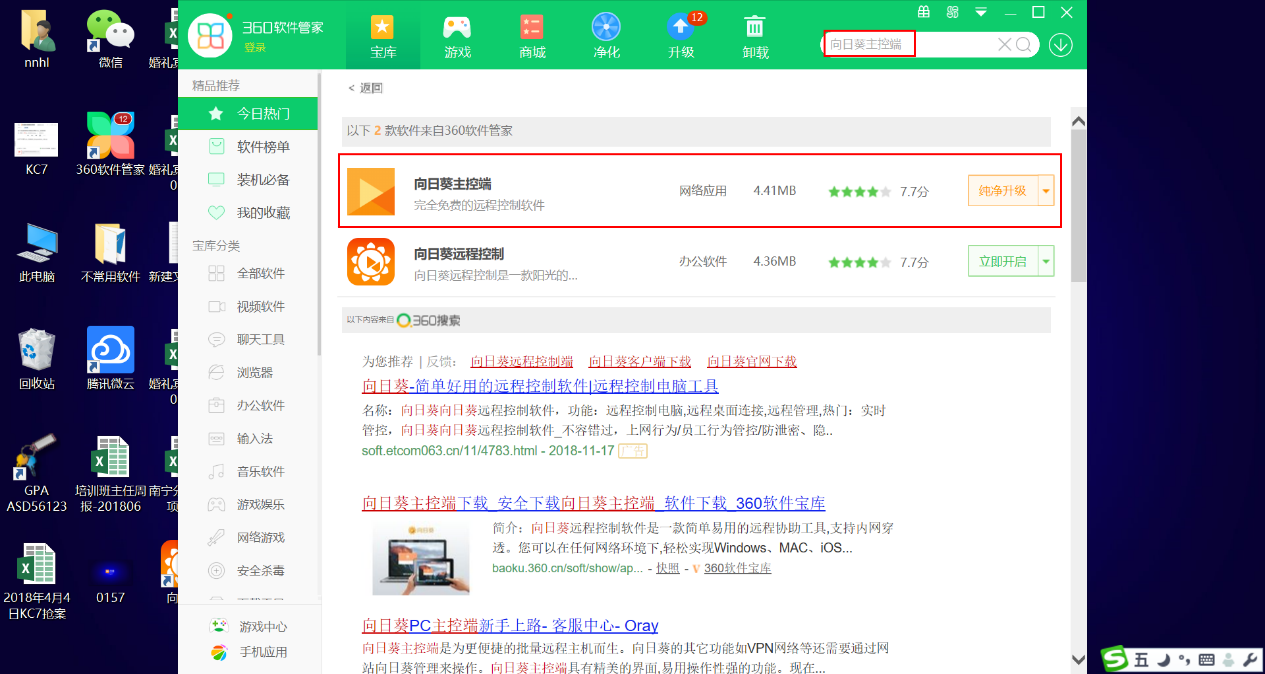The image size is (1265, 674).
Task: Click the gift icon in title bar
Action: pos(923,12)
